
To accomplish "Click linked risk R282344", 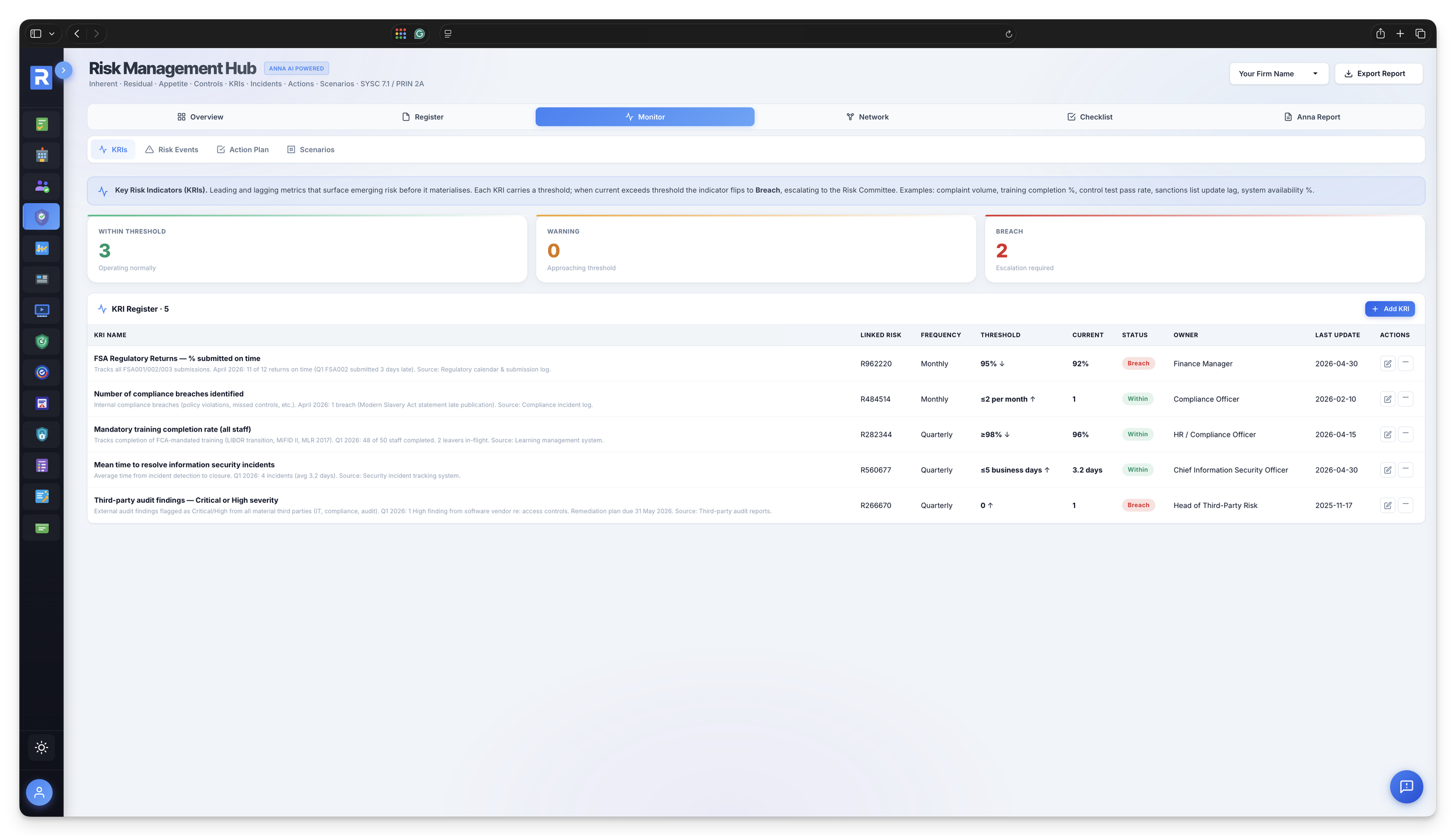I will pyautogui.click(x=876, y=435).
